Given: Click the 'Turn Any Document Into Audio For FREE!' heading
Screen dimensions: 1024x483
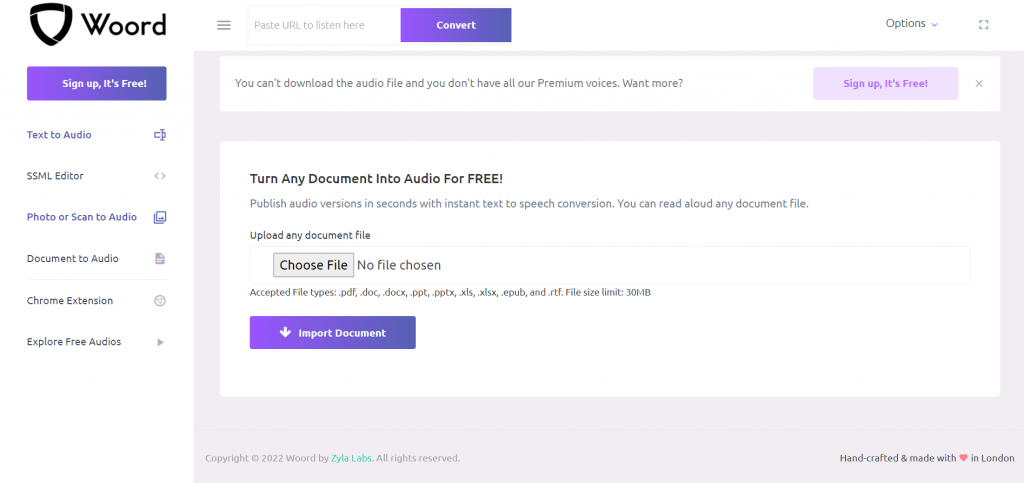Looking at the screenshot, I should pos(376,179).
